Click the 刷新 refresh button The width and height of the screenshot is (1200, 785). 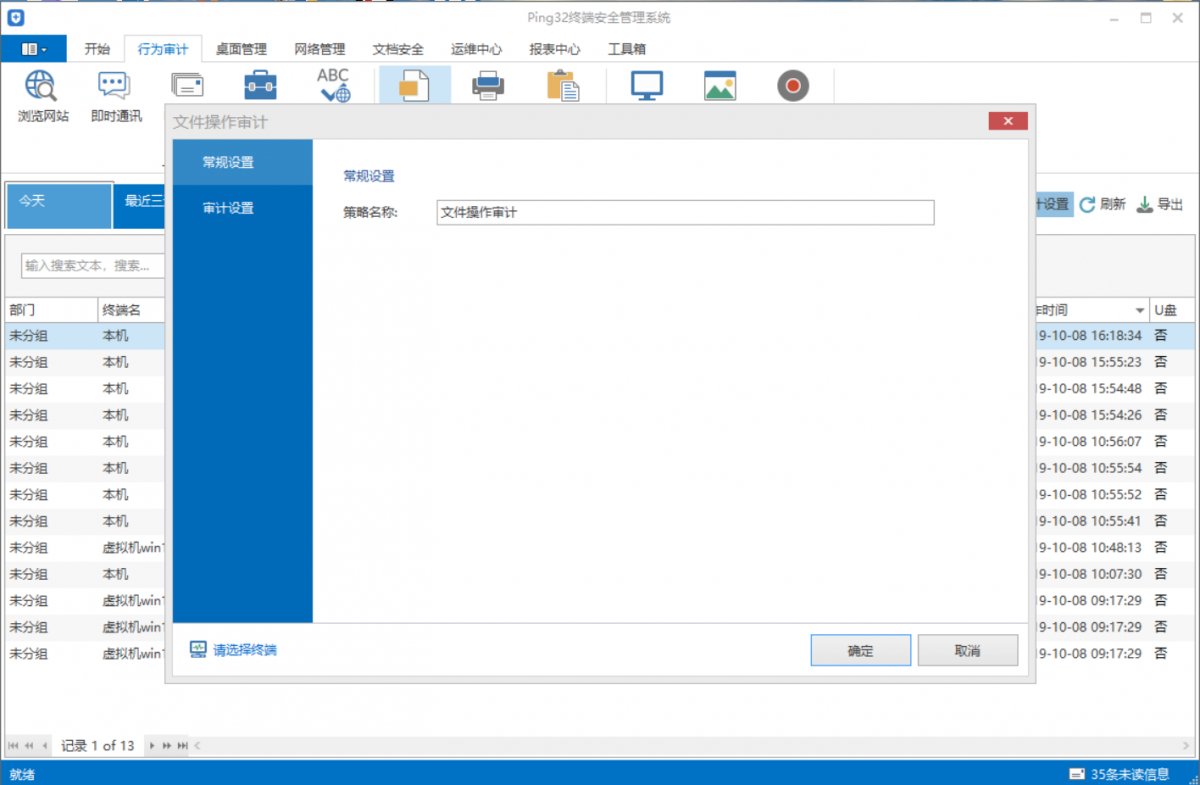(x=1102, y=204)
